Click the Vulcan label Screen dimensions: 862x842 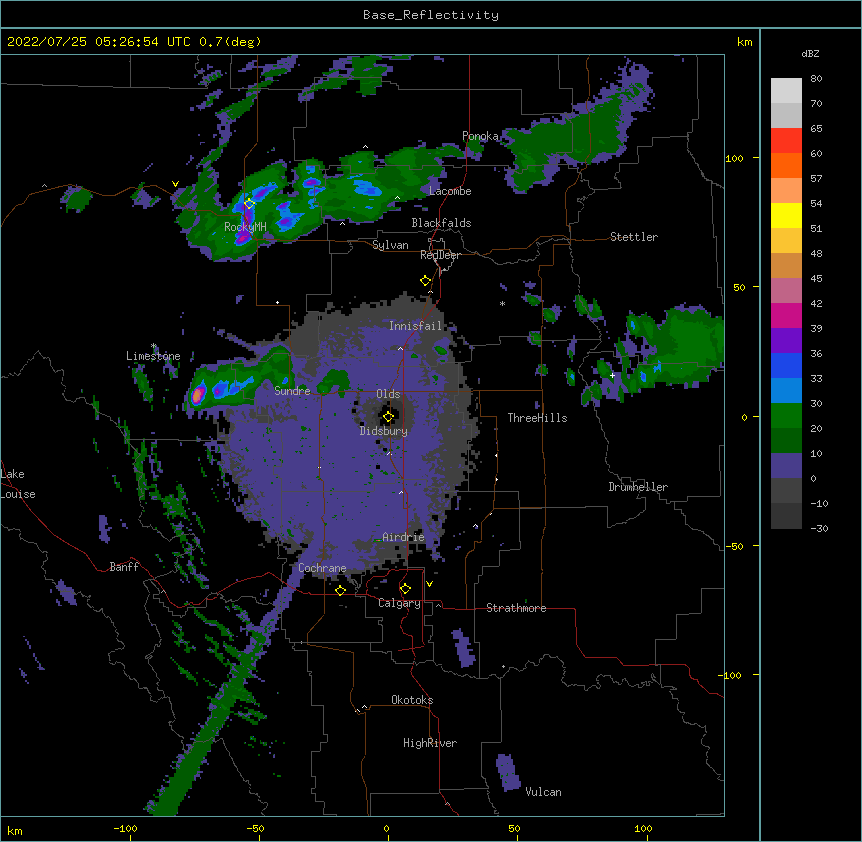click(543, 792)
